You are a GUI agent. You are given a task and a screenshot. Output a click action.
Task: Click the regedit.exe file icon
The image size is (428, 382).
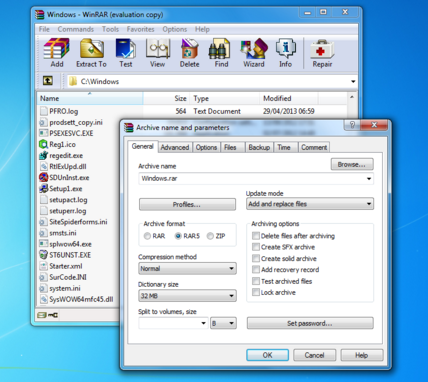click(x=43, y=156)
